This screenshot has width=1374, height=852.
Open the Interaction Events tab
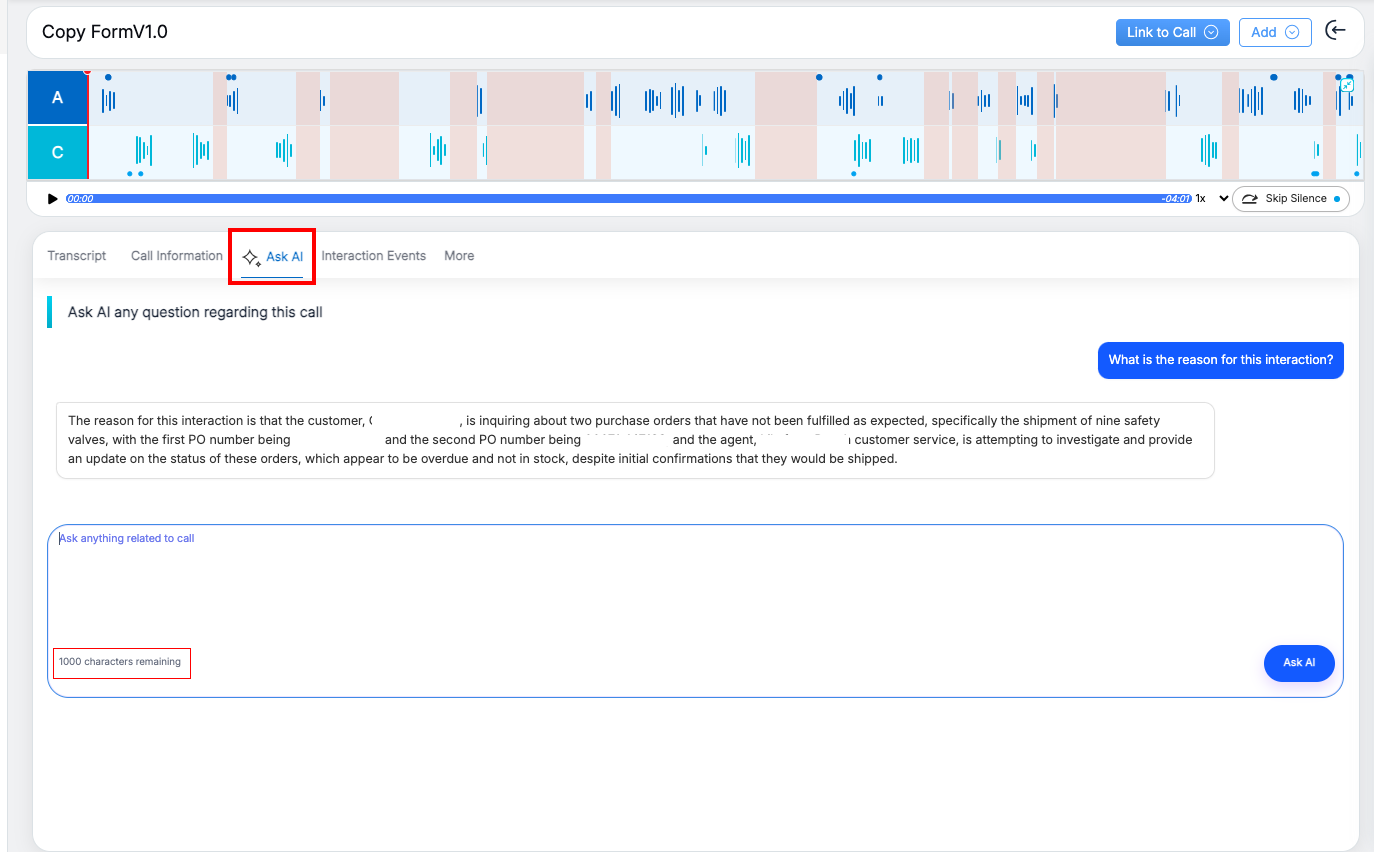pos(373,256)
